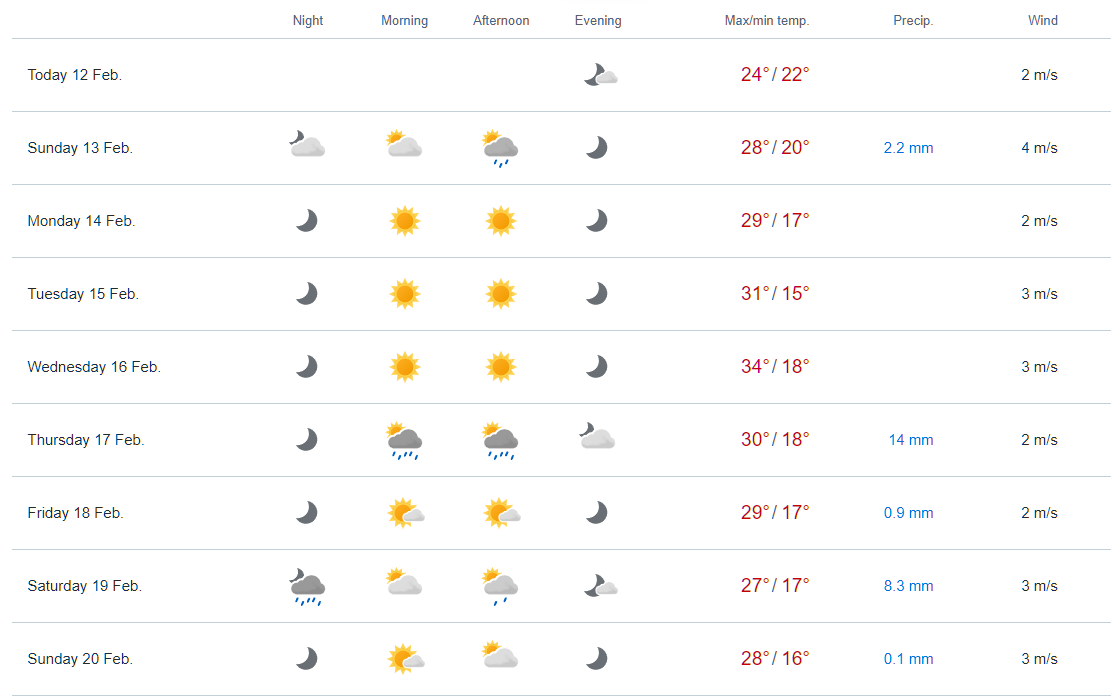This screenshot has height=696, width=1111.
Task: Click Tuesday 15 Feb. afternoon sun icon
Action: tap(501, 294)
